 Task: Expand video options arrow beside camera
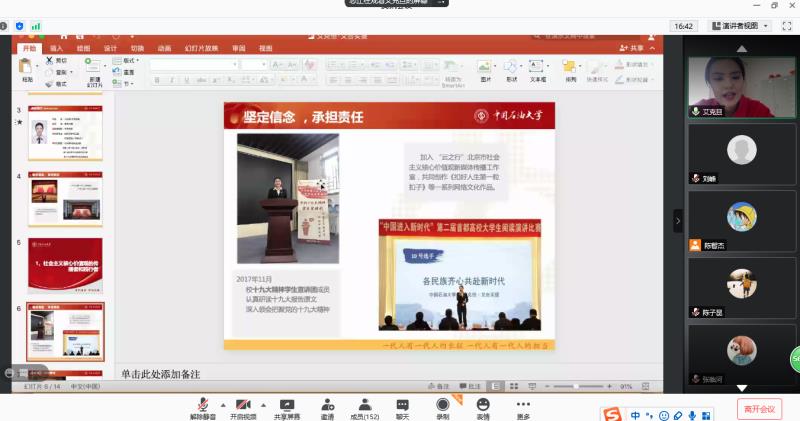262,403
